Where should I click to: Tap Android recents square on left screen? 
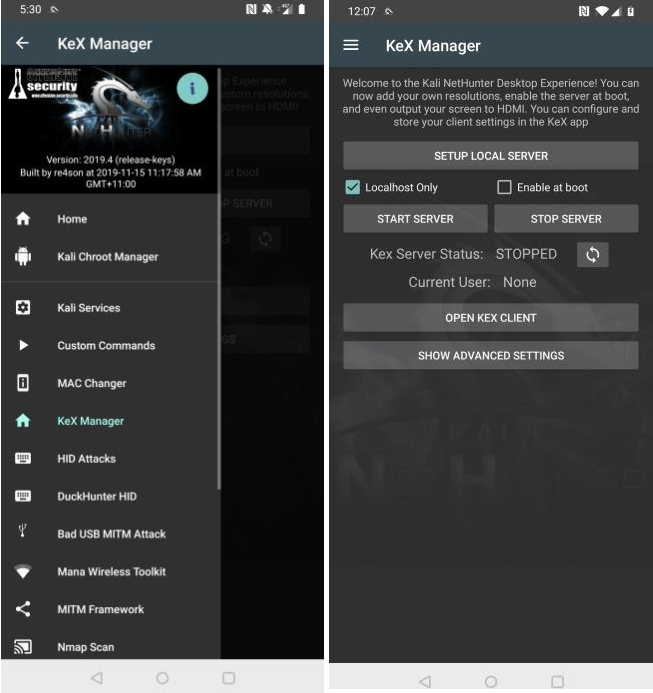[228, 678]
